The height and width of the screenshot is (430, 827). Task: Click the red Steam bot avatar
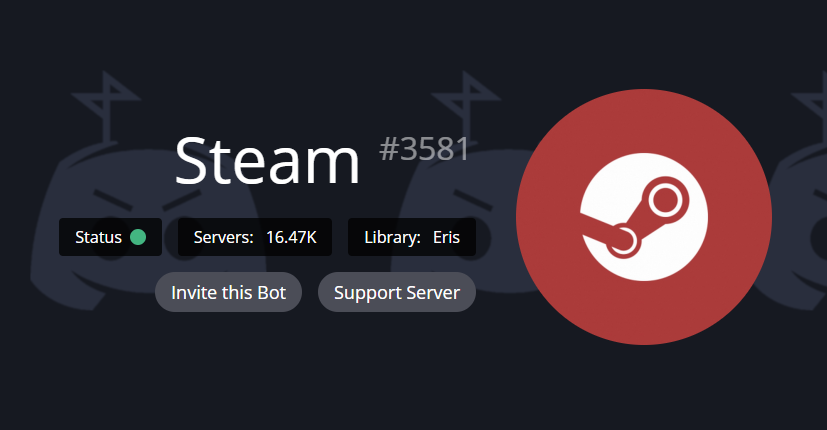point(644,217)
